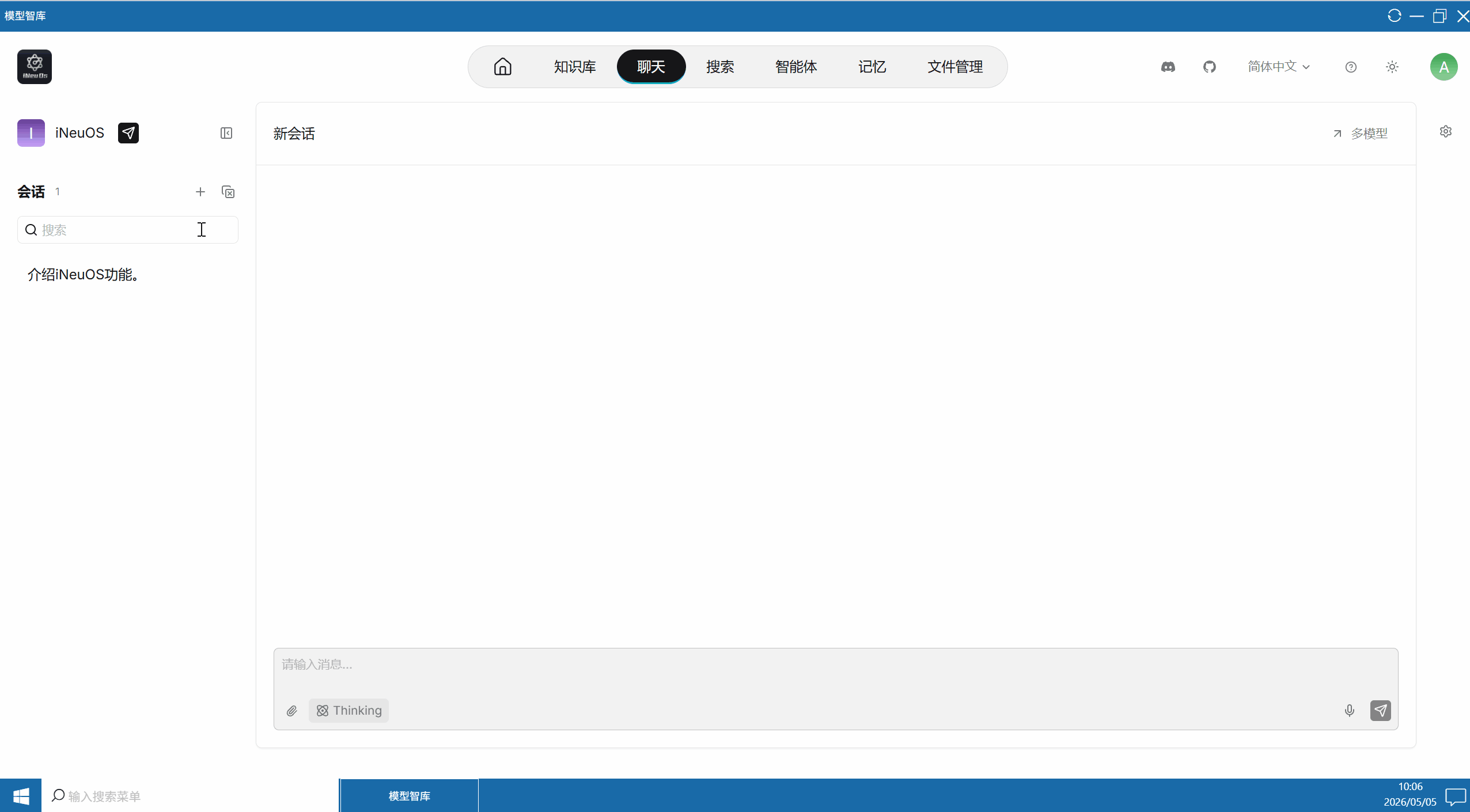Open the Windows Start button
Screen dimensions: 1470x812
tap(21, 796)
